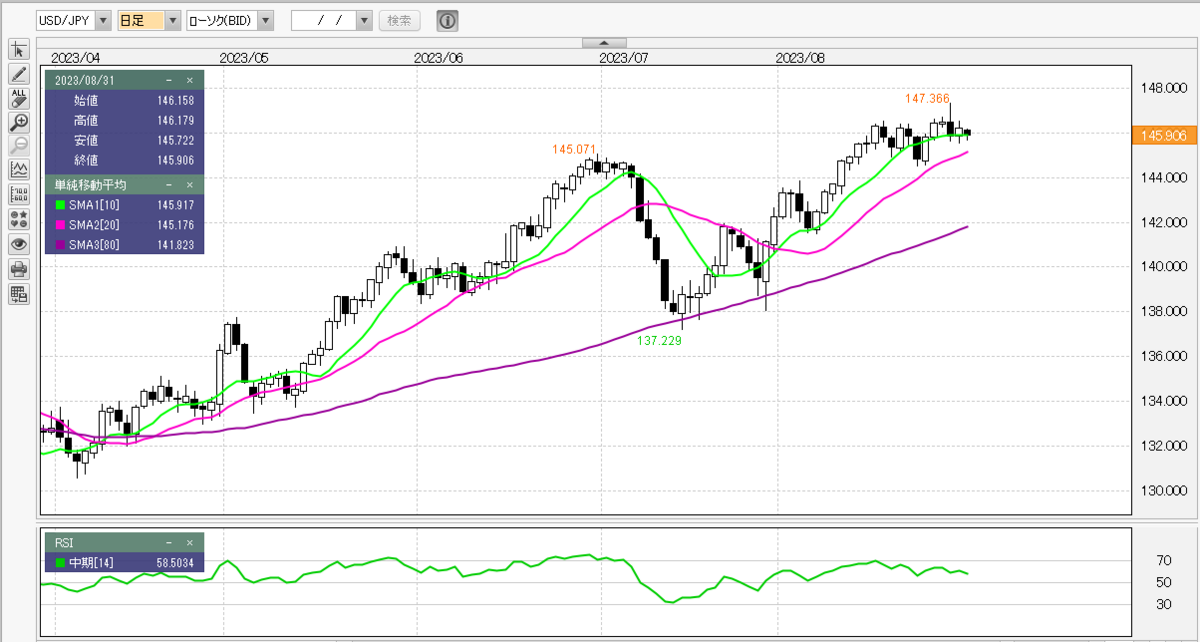Viewport: 1200px width, 642px height.
Task: Click the 2023/08 date axis label
Action: [801, 58]
